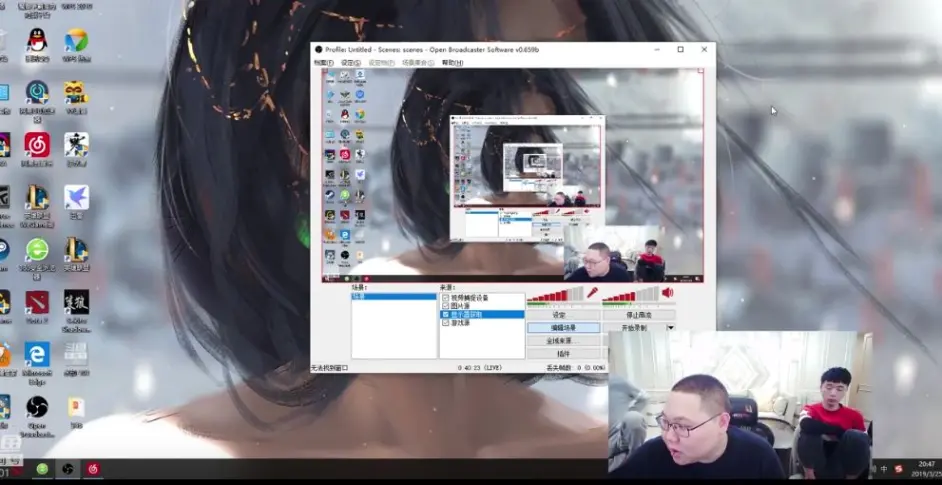Mute the microphone via red mic icon
942x485 pixels.
[x=592, y=293]
